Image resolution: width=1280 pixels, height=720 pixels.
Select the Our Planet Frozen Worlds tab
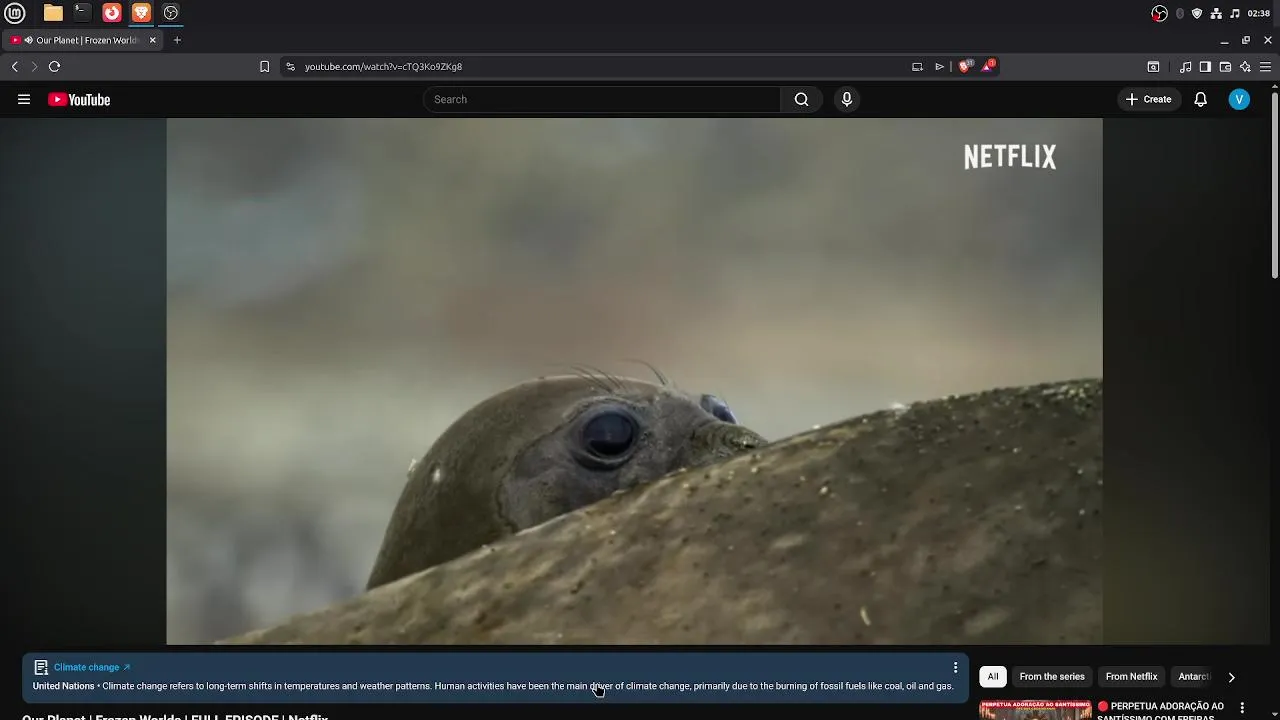coord(83,40)
